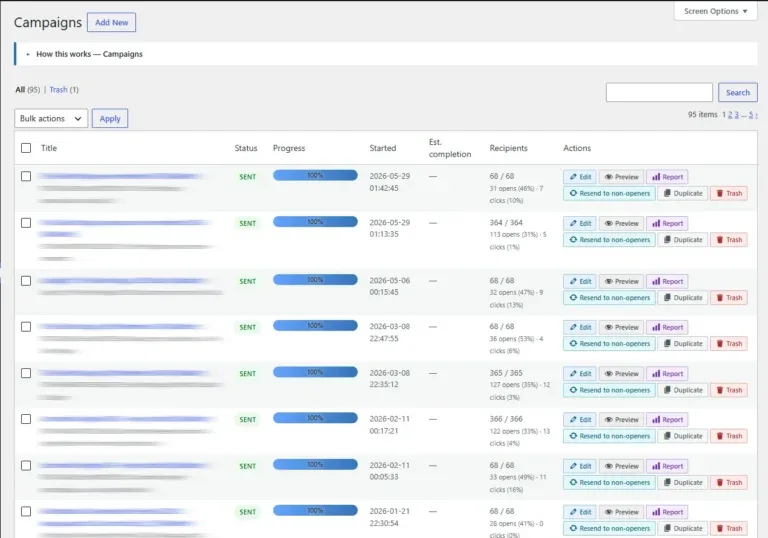Click progress bar of campaign started 2026-02-11 00:17:21
The image size is (768, 538).
pyautogui.click(x=315, y=418)
